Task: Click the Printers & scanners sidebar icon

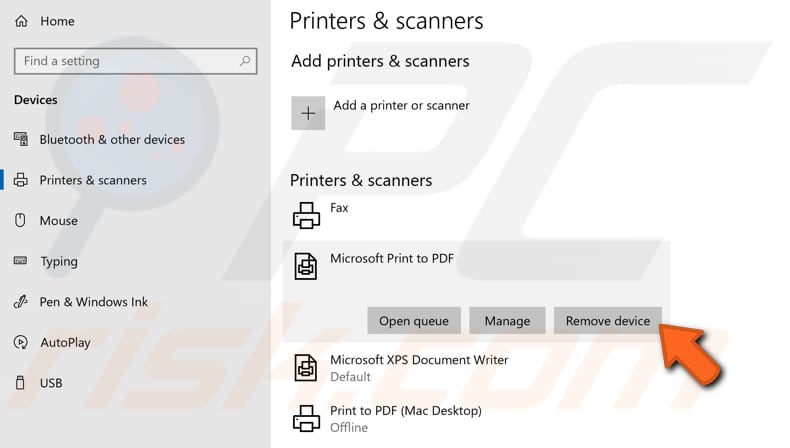Action: [21, 180]
